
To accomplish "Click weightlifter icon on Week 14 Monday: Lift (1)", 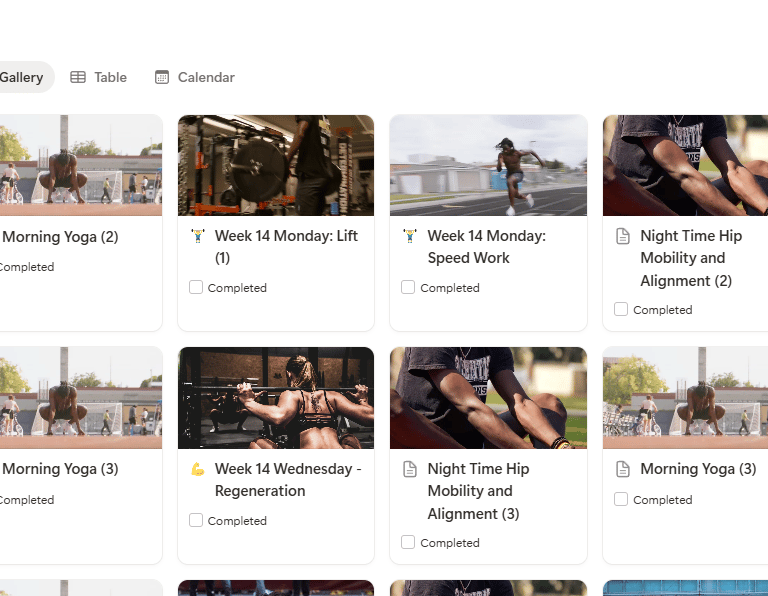I will (x=198, y=236).
